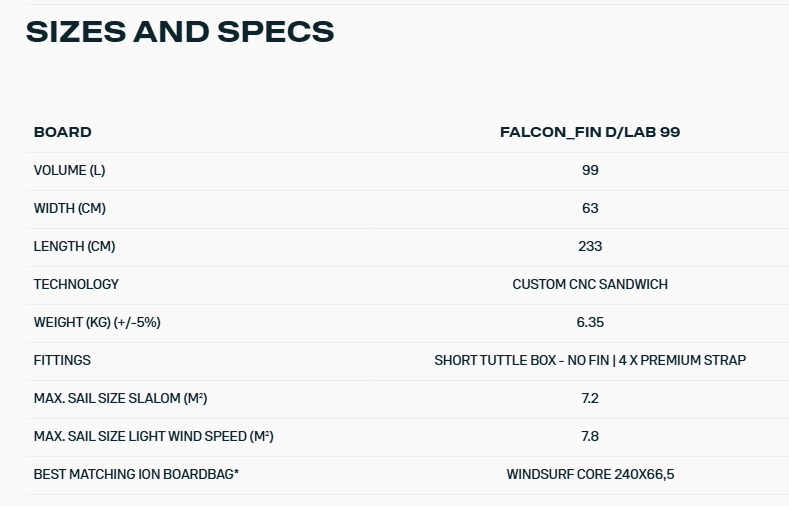This screenshot has width=789, height=506.
Task: Click the MAX. SAIL SIZE SLALOM label
Action: click(120, 398)
